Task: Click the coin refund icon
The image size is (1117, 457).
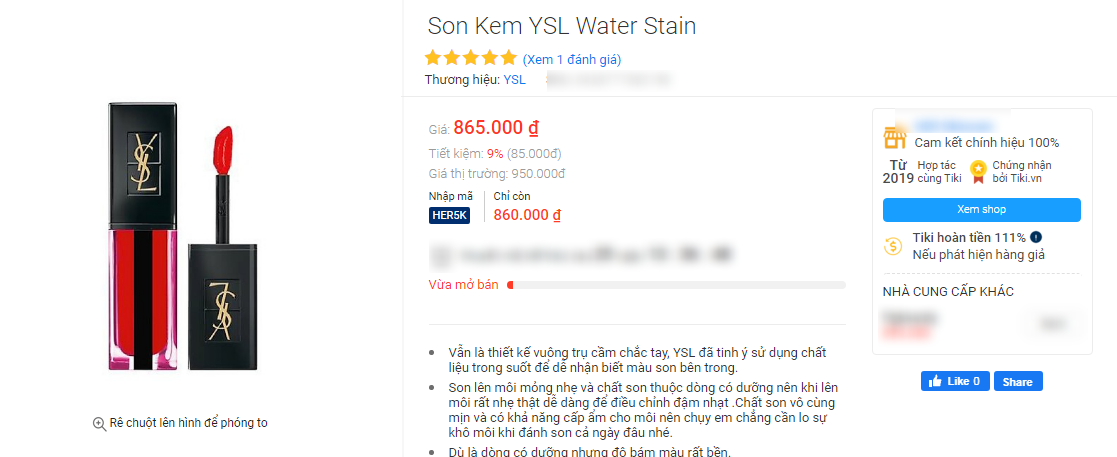Action: [894, 245]
